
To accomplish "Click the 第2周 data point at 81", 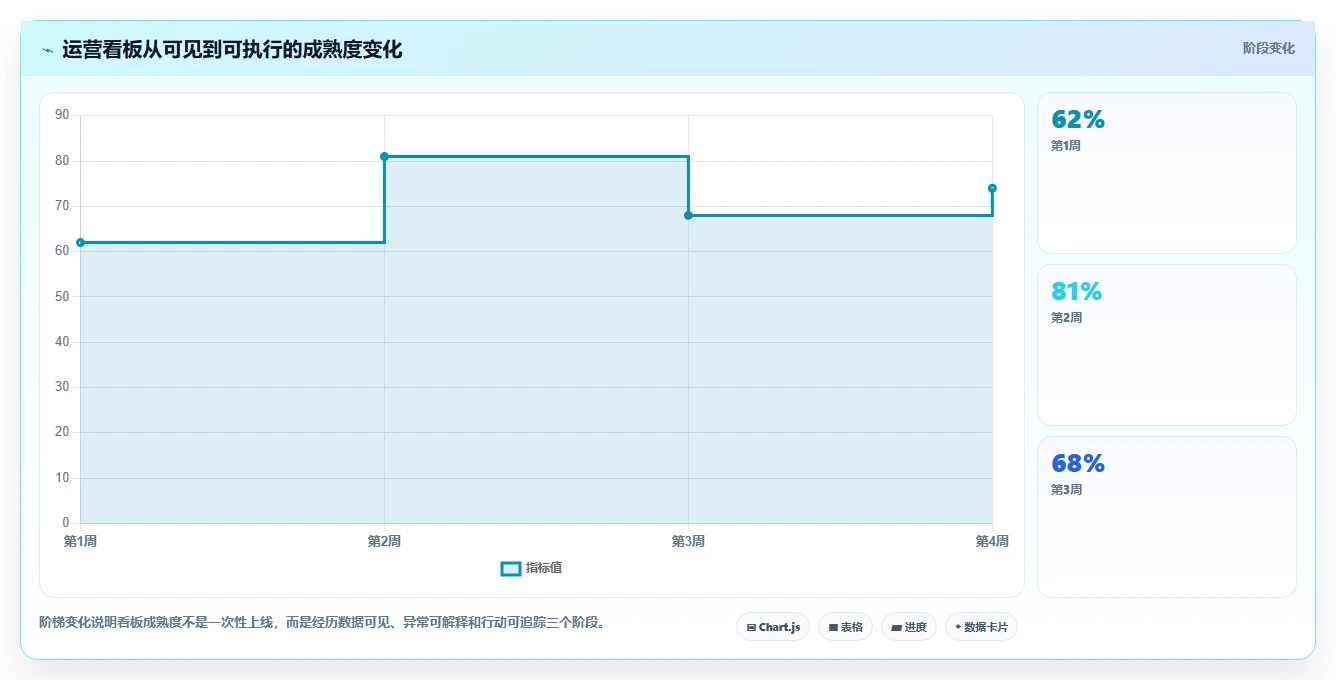I will click(x=384, y=156).
